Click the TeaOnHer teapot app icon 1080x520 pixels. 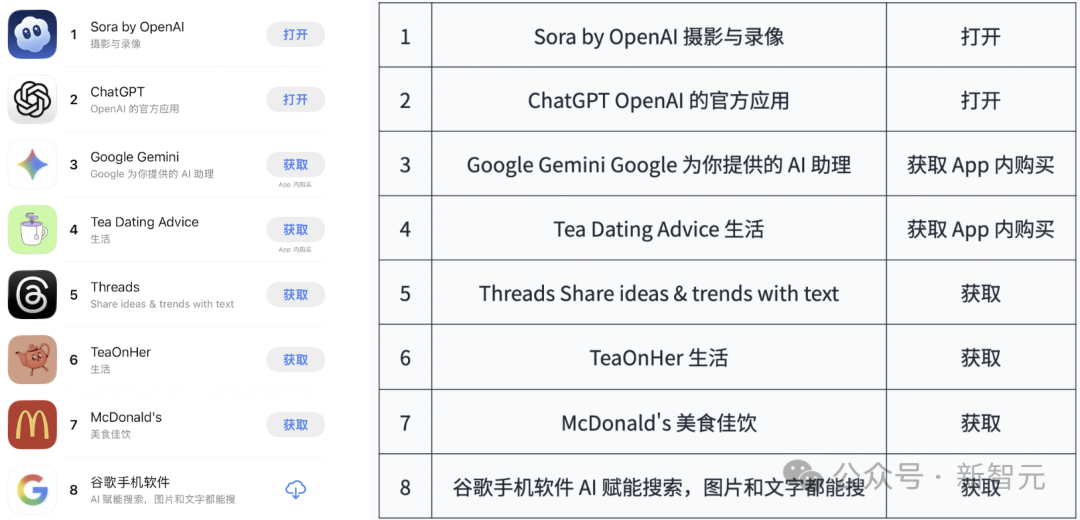click(33, 360)
